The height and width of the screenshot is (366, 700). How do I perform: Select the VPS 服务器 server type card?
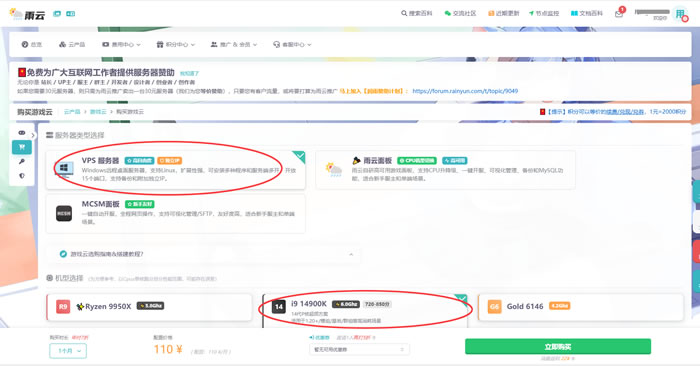tap(175, 170)
